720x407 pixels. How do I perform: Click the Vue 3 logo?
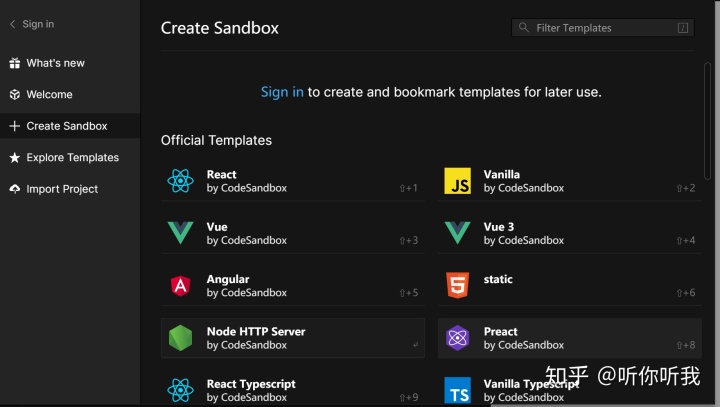457,232
